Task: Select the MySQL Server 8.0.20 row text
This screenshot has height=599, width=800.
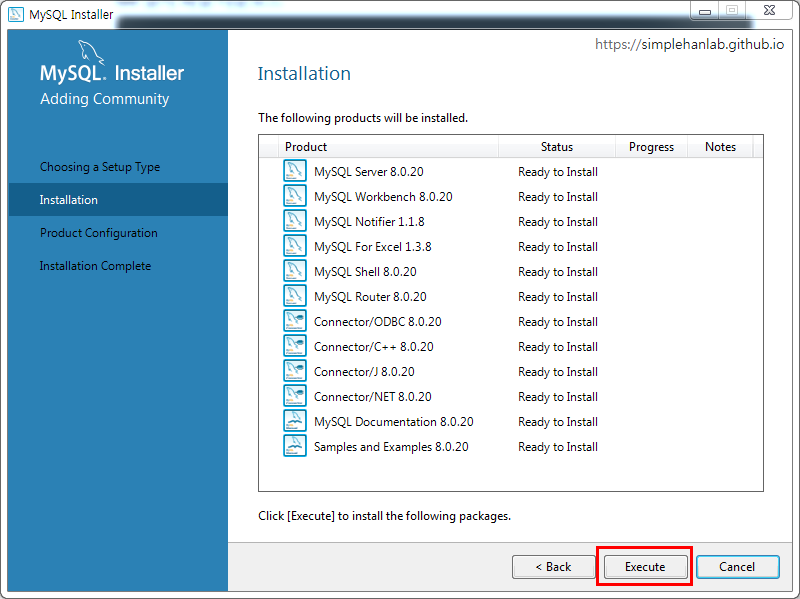Action: click(x=368, y=172)
